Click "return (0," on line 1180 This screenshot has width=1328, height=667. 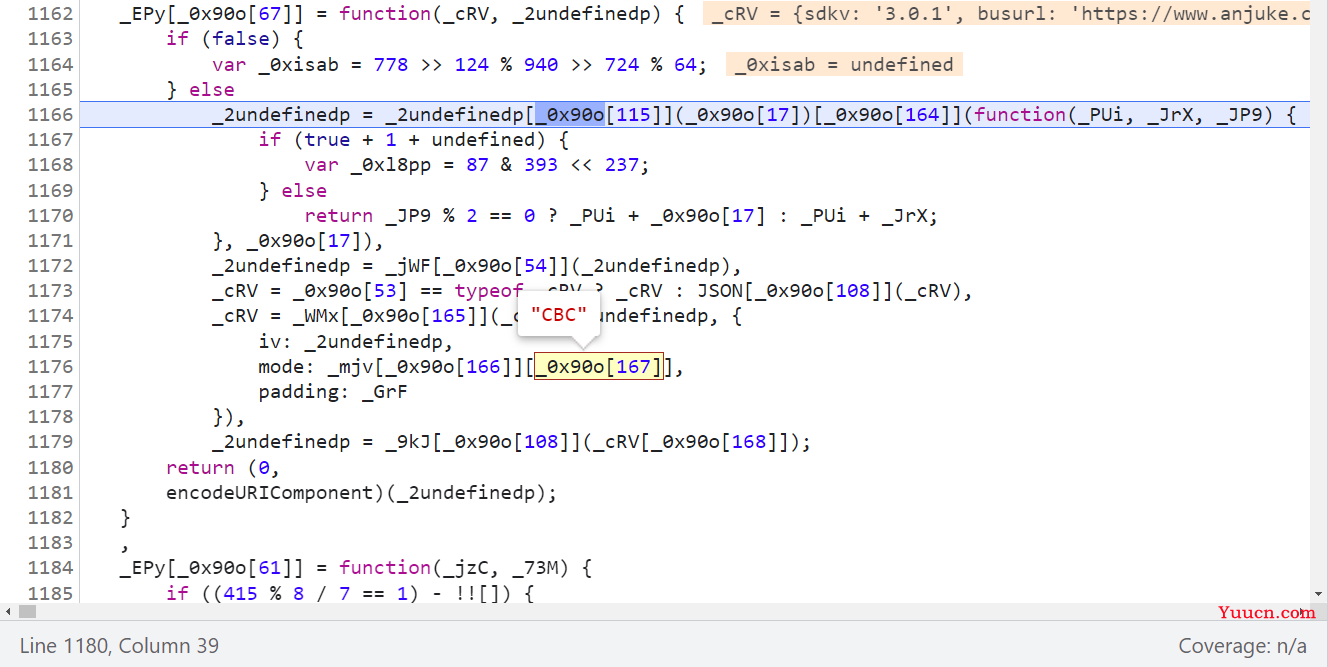click(223, 468)
